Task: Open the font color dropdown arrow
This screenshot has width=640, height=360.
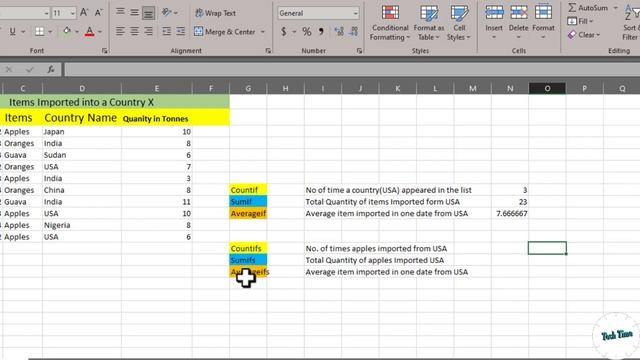Action: click(x=100, y=32)
